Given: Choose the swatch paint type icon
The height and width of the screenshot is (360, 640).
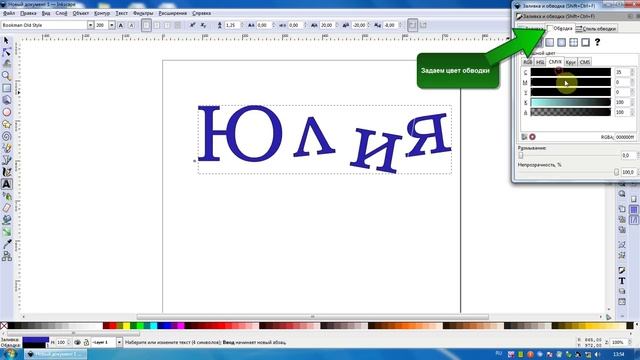Looking at the screenshot, I should click(x=585, y=42).
